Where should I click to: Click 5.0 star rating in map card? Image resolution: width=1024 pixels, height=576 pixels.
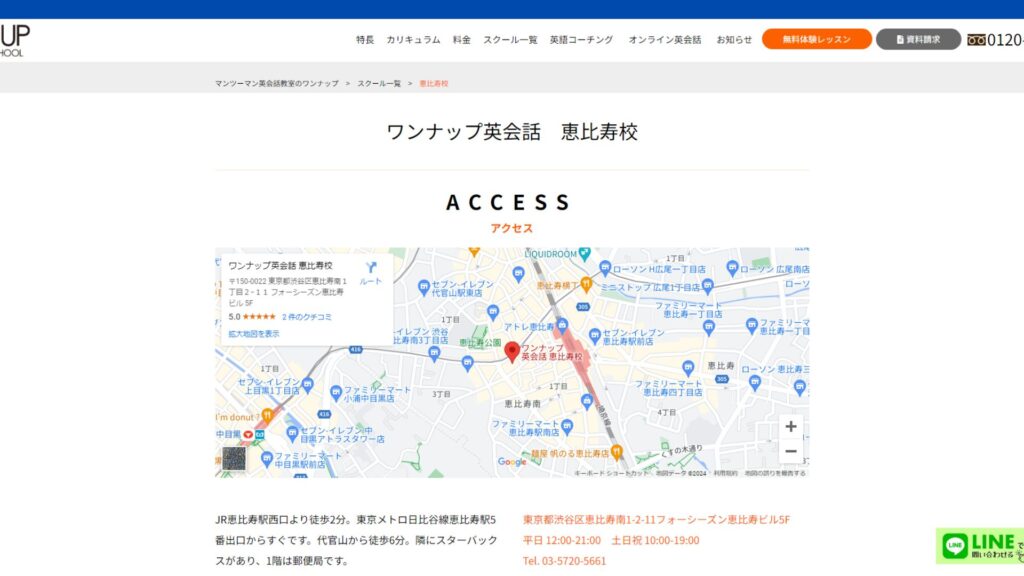click(x=252, y=317)
